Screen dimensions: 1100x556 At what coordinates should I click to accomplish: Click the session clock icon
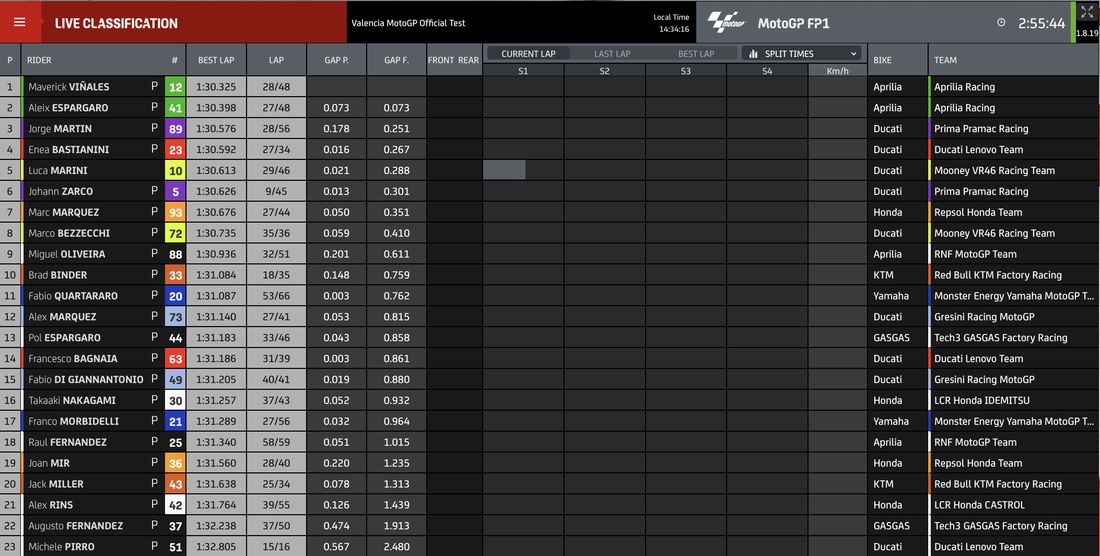click(1001, 22)
